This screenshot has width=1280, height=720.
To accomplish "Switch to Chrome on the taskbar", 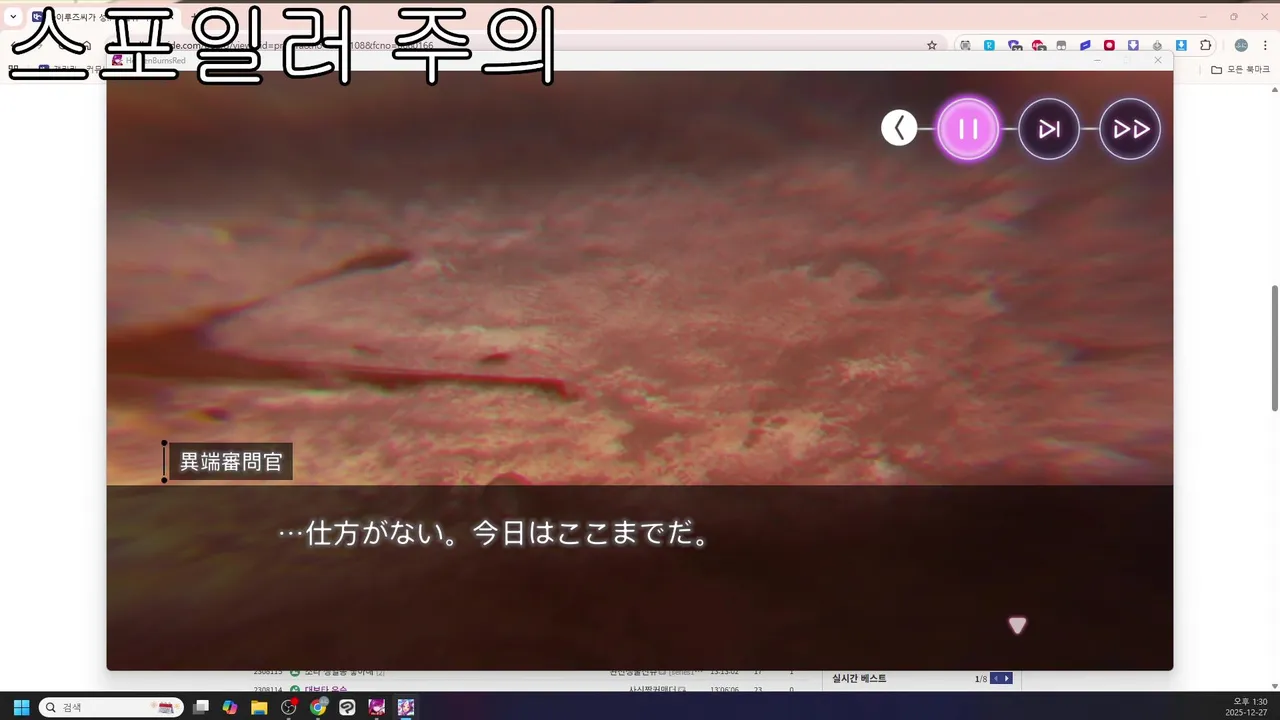I will pos(318,707).
